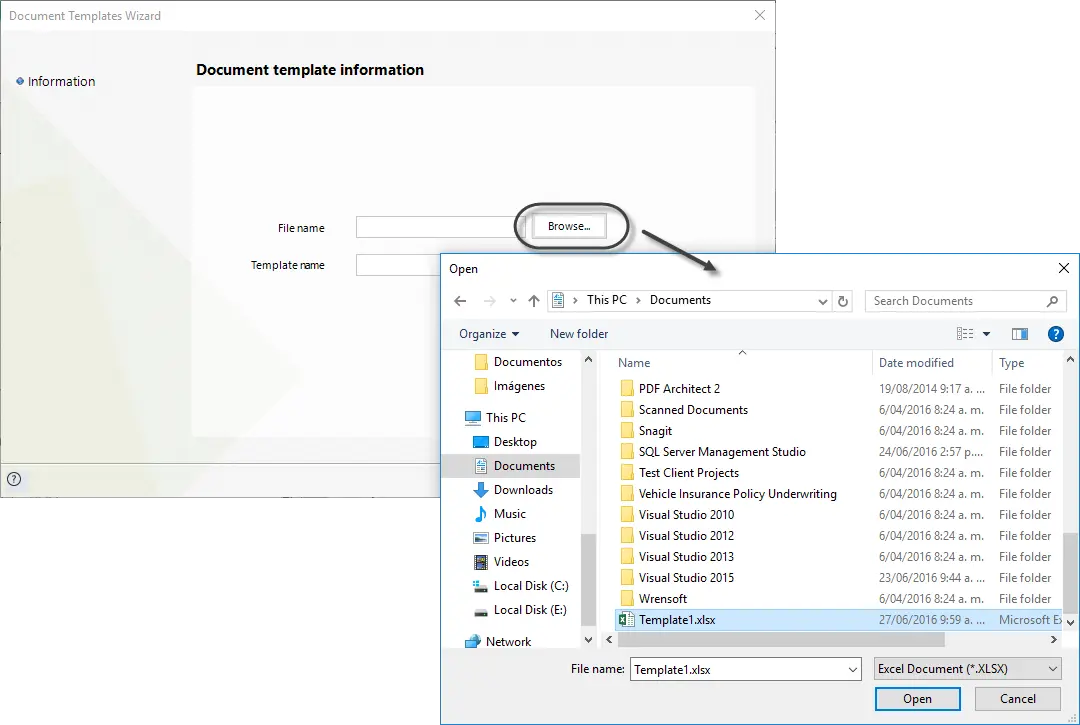The height and width of the screenshot is (725, 1080).
Task: Toggle the preview pane icon
Action: pyautogui.click(x=1020, y=334)
